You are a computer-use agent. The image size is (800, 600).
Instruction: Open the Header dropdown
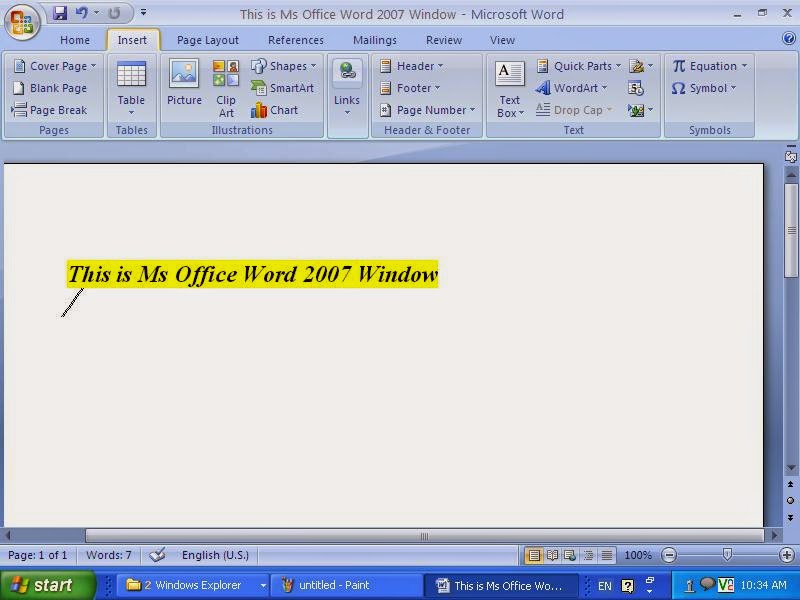click(411, 66)
